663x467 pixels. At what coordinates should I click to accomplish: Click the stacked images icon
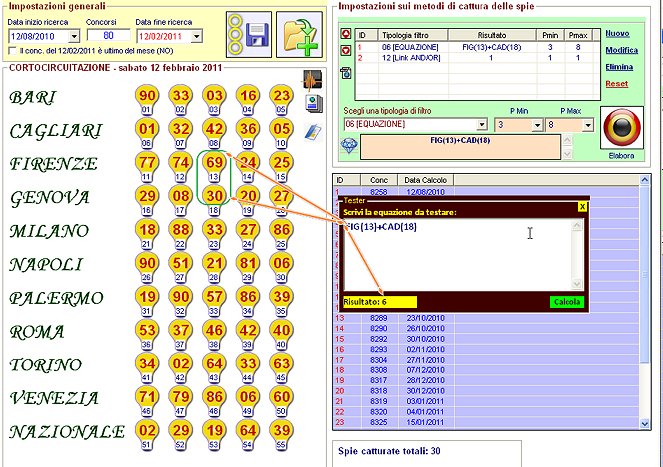pyautogui.click(x=313, y=104)
